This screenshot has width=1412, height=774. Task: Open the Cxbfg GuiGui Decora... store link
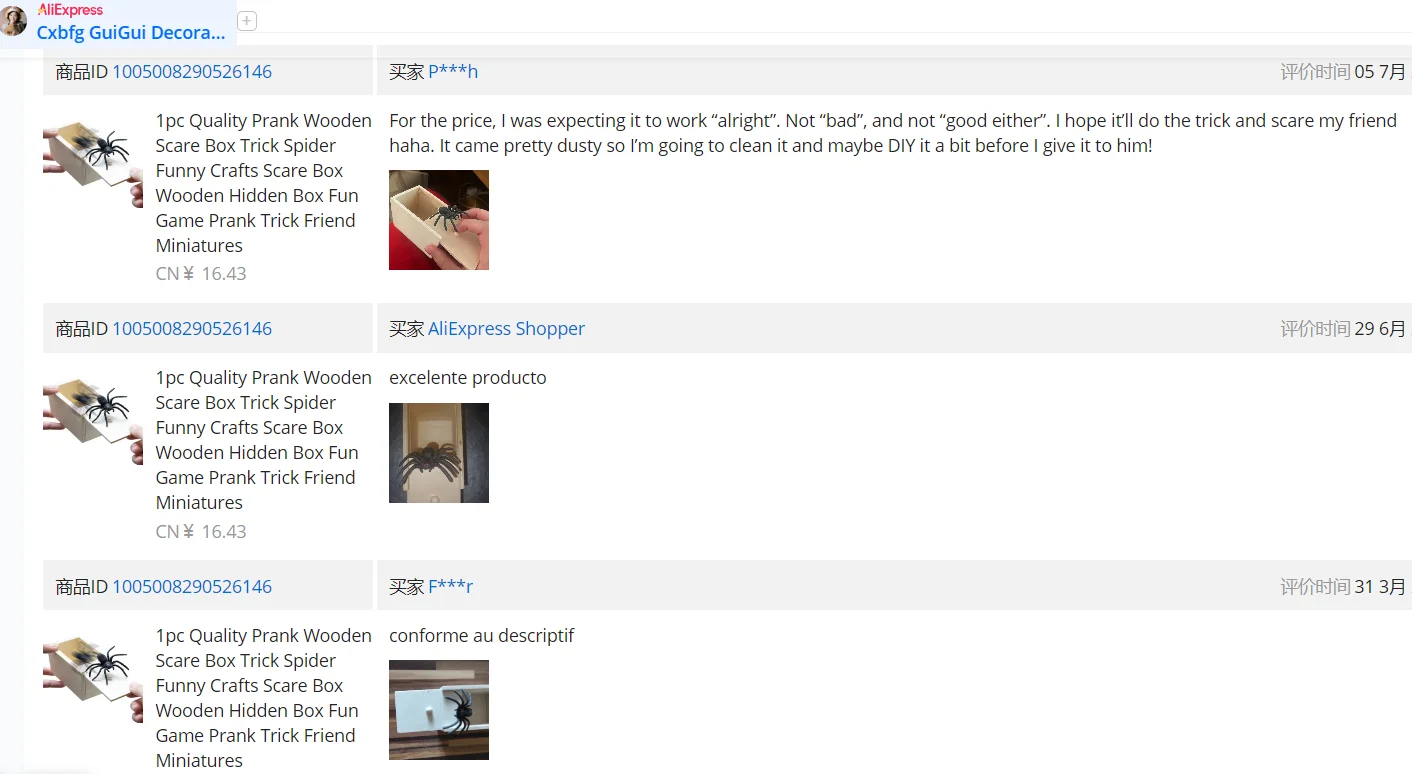click(x=131, y=33)
